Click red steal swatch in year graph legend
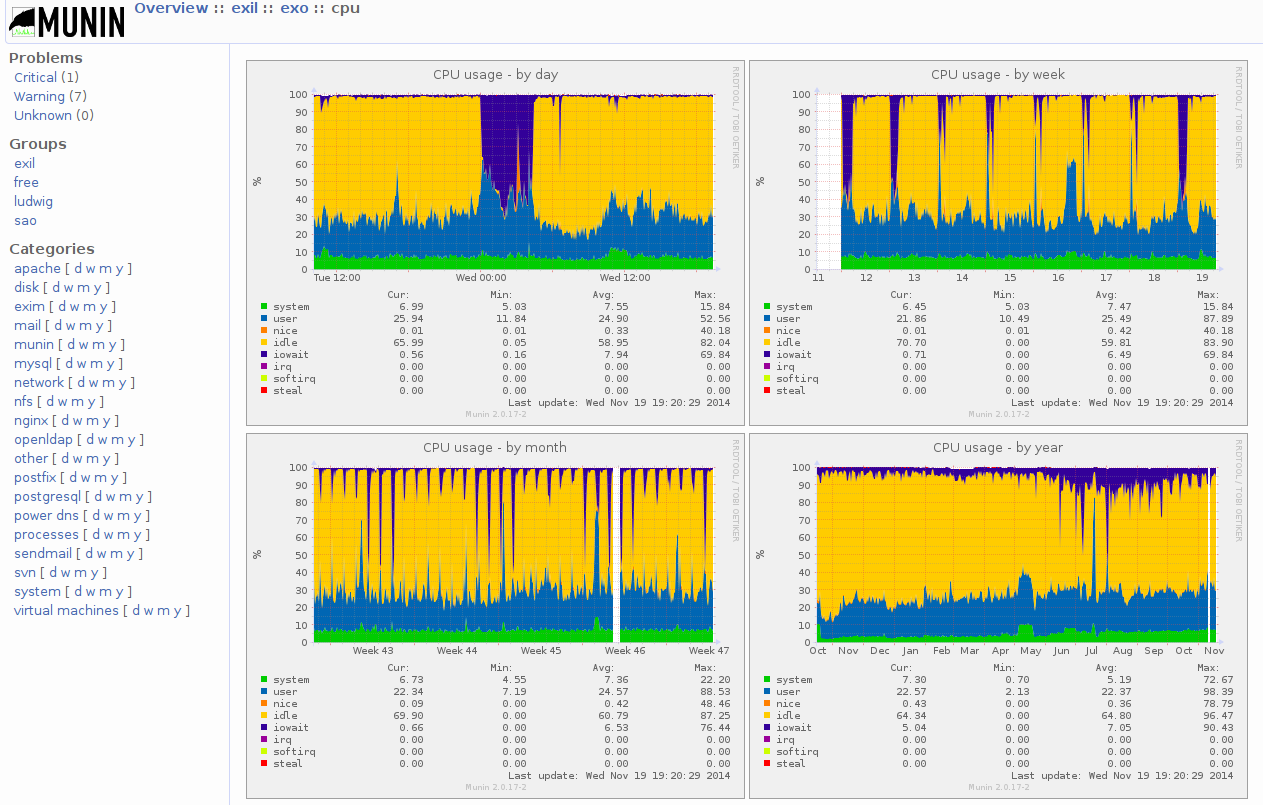1263x805 pixels. 767,764
